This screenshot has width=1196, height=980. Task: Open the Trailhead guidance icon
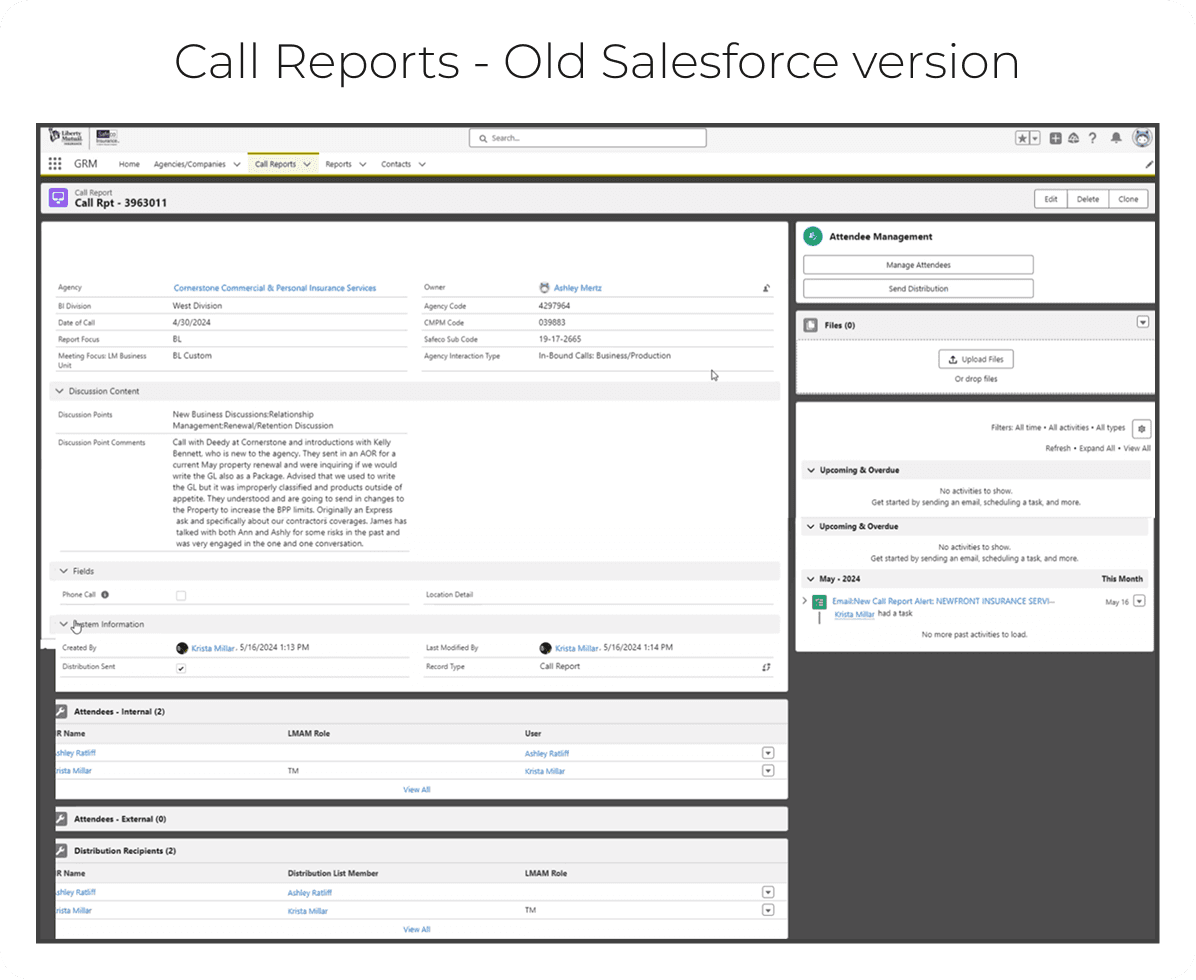(x=1074, y=138)
